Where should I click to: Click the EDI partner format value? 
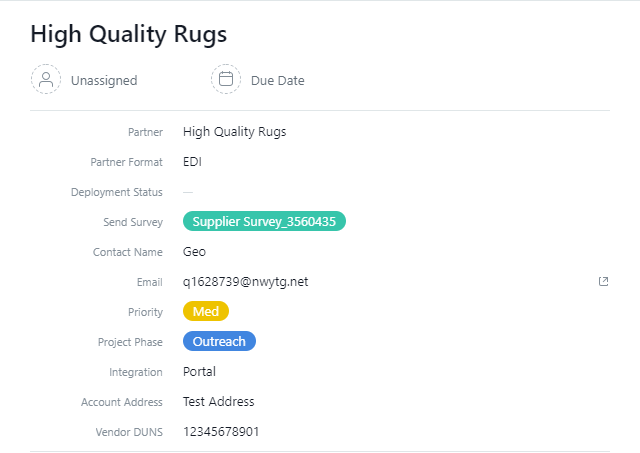(192, 162)
